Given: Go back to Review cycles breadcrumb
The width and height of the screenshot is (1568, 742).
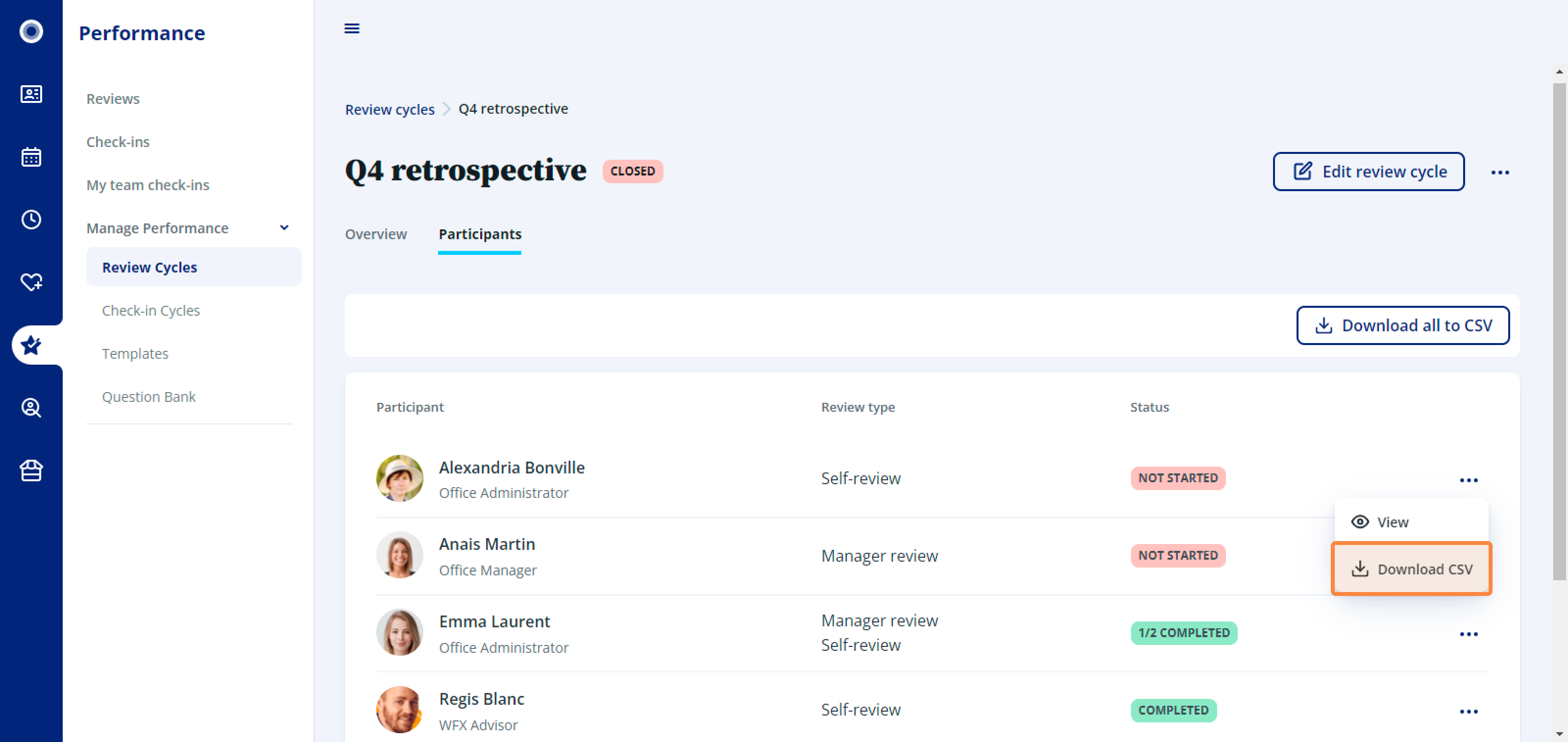Looking at the screenshot, I should point(390,110).
